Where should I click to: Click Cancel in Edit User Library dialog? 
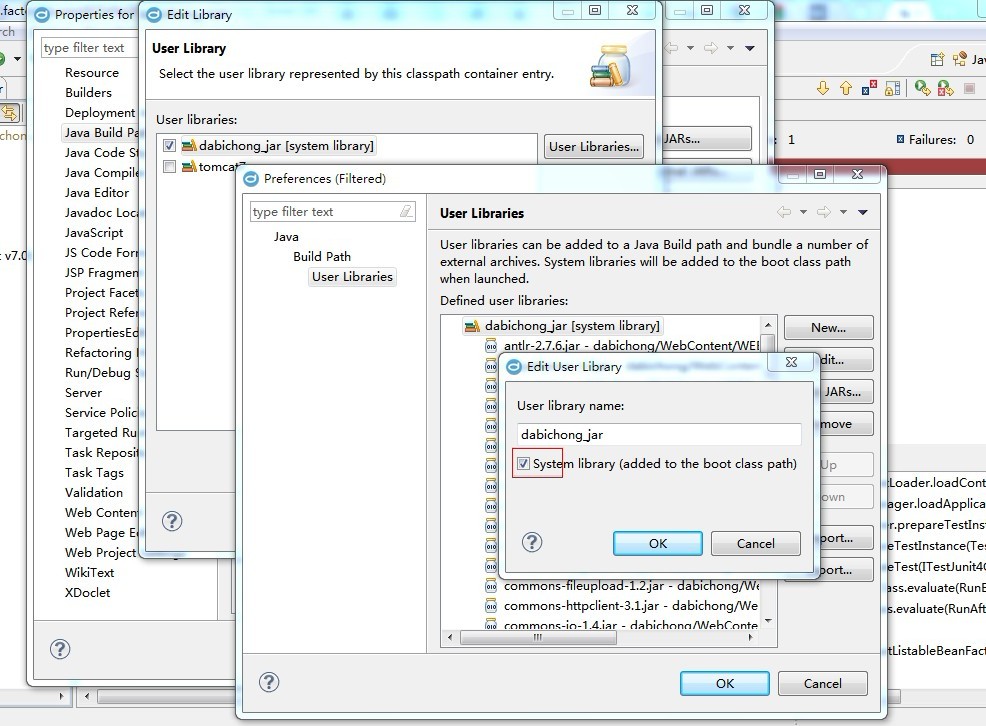point(756,543)
